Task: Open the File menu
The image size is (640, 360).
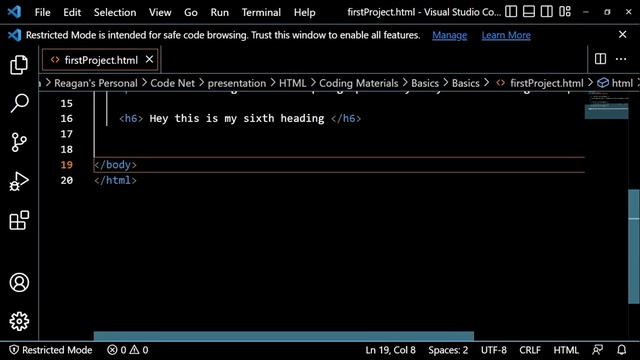Action: 42,12
